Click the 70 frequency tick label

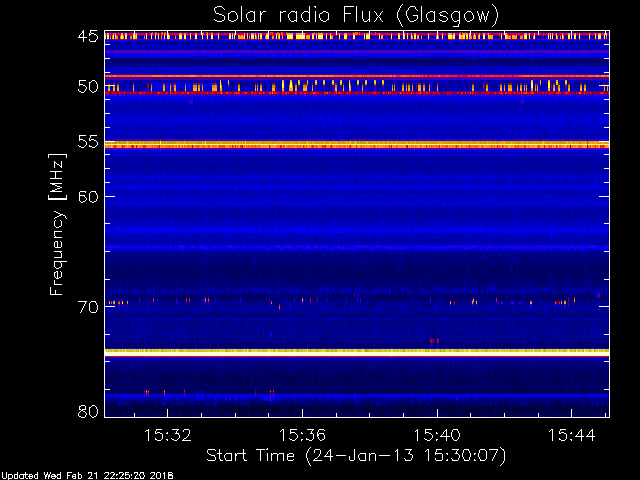[88, 307]
